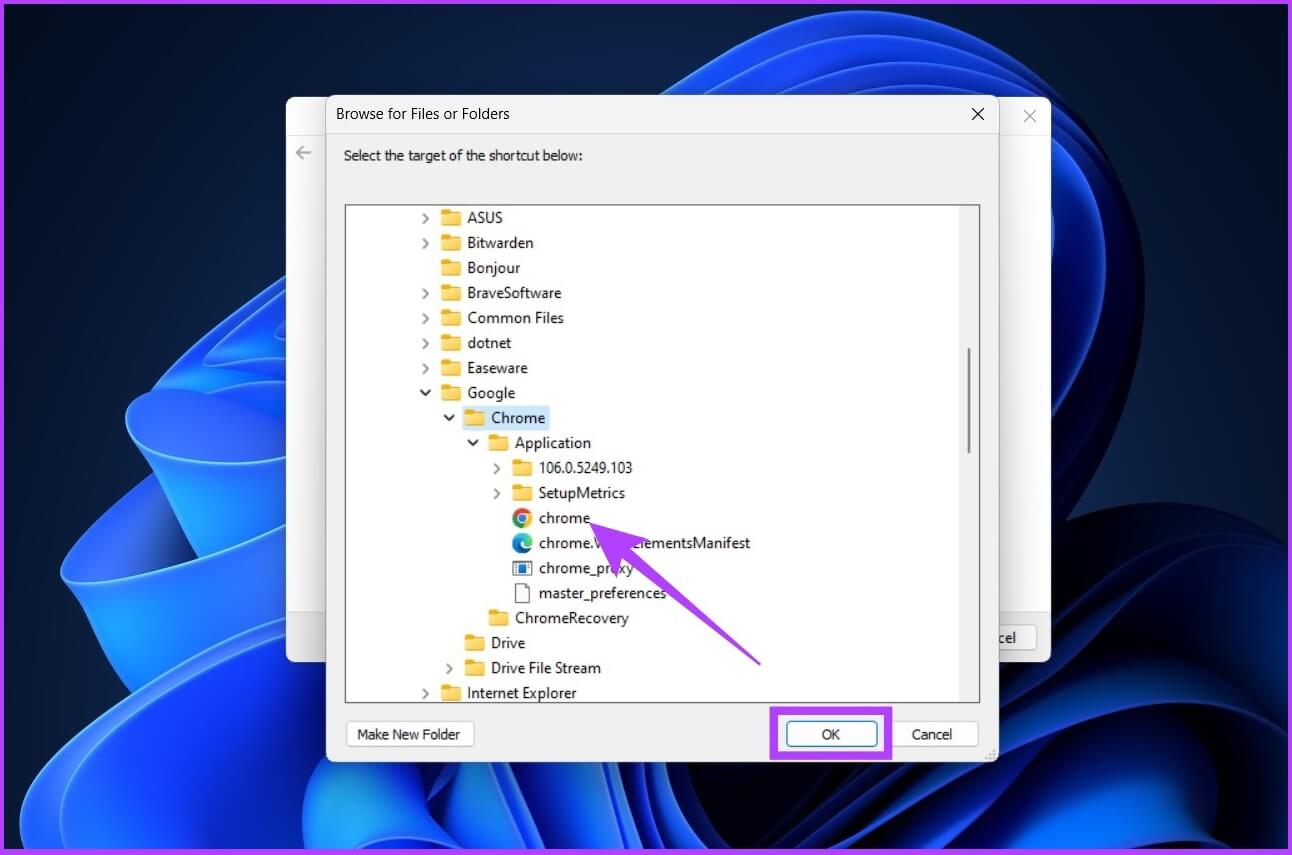This screenshot has width=1292, height=855.
Task: Click the Edge icon of VisualElementsManifest file
Action: (522, 543)
